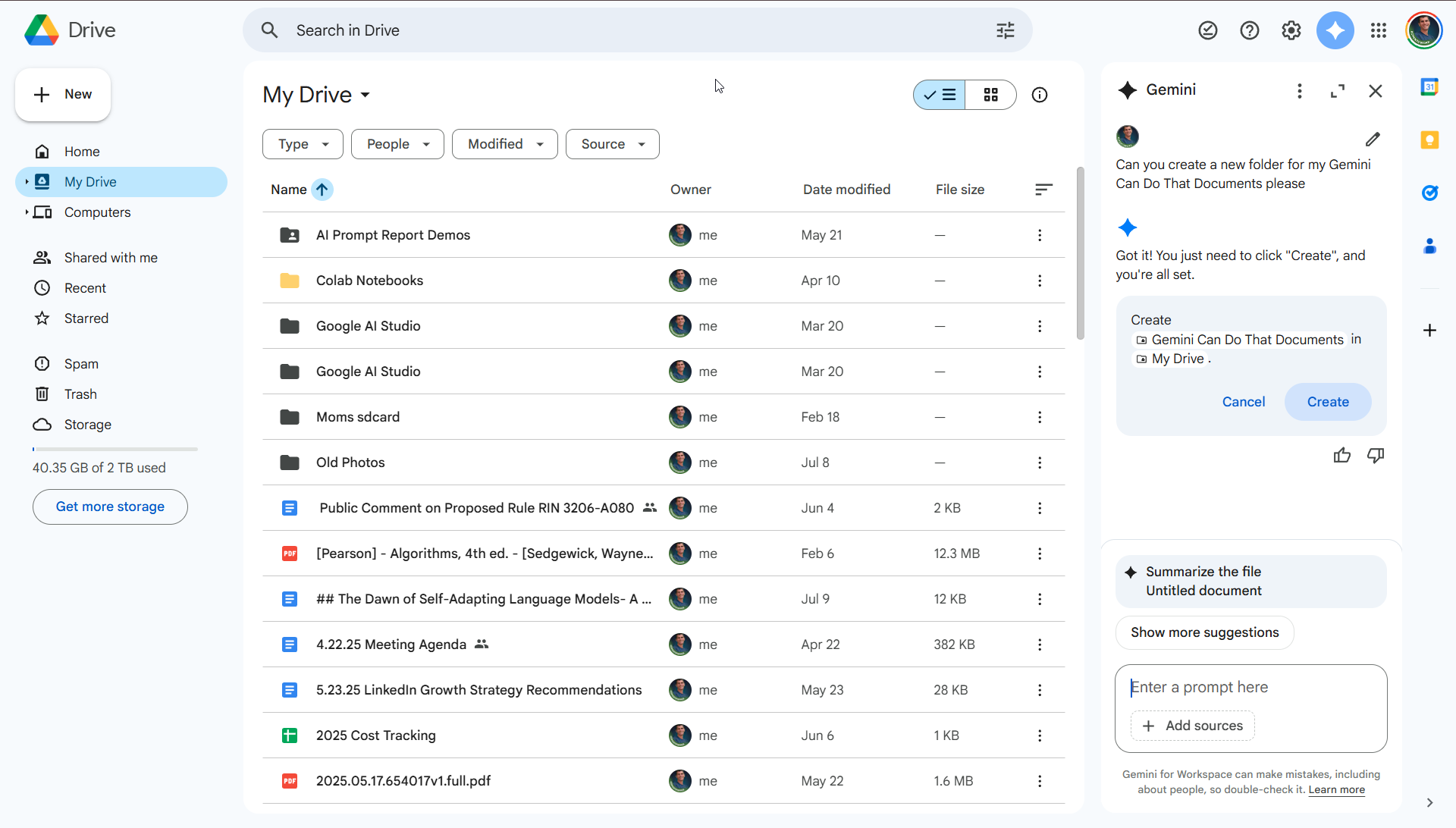Click Create in Gemini card
This screenshot has height=828, width=1456.
coord(1328,402)
